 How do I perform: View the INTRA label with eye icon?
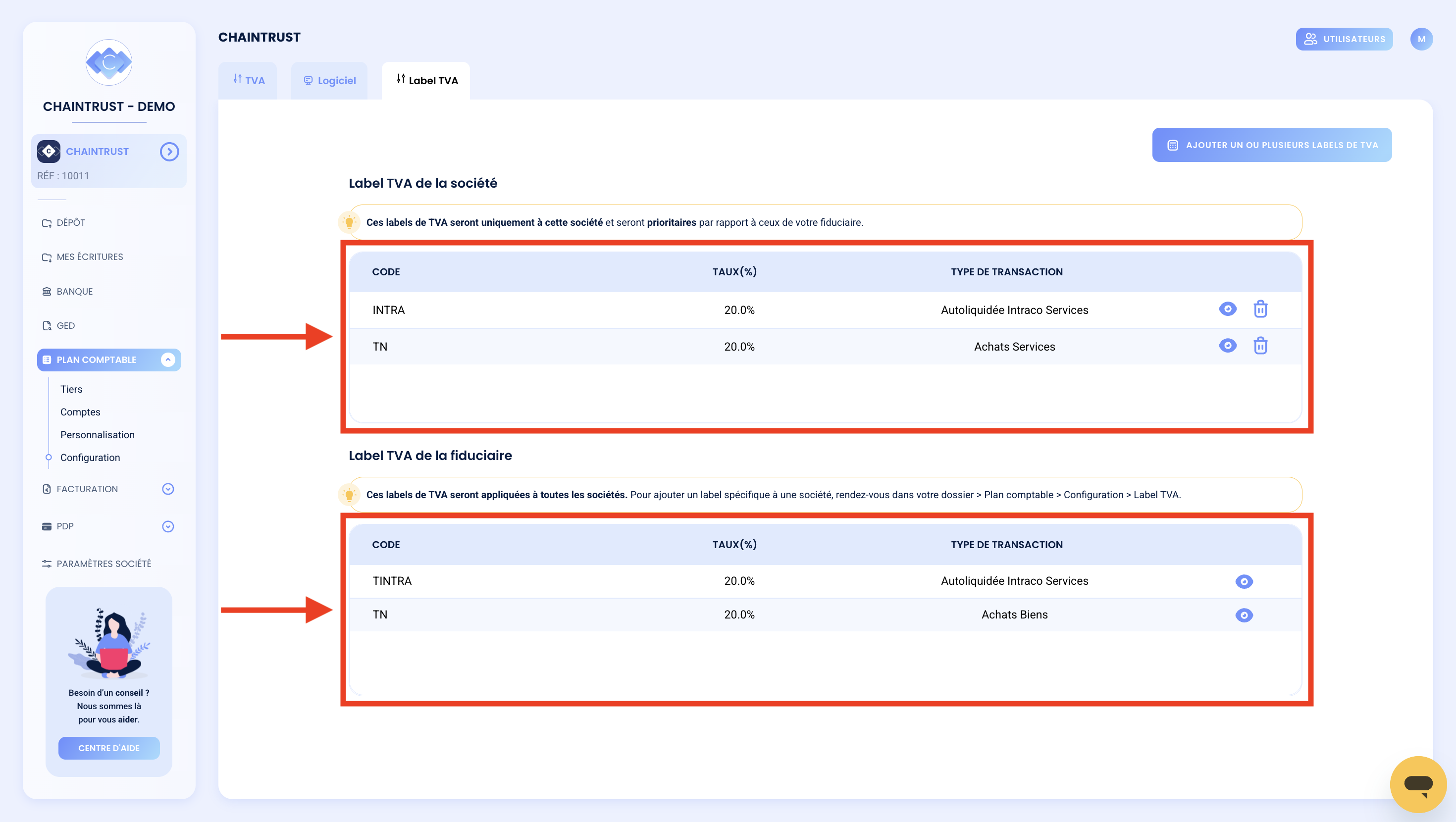point(1227,308)
